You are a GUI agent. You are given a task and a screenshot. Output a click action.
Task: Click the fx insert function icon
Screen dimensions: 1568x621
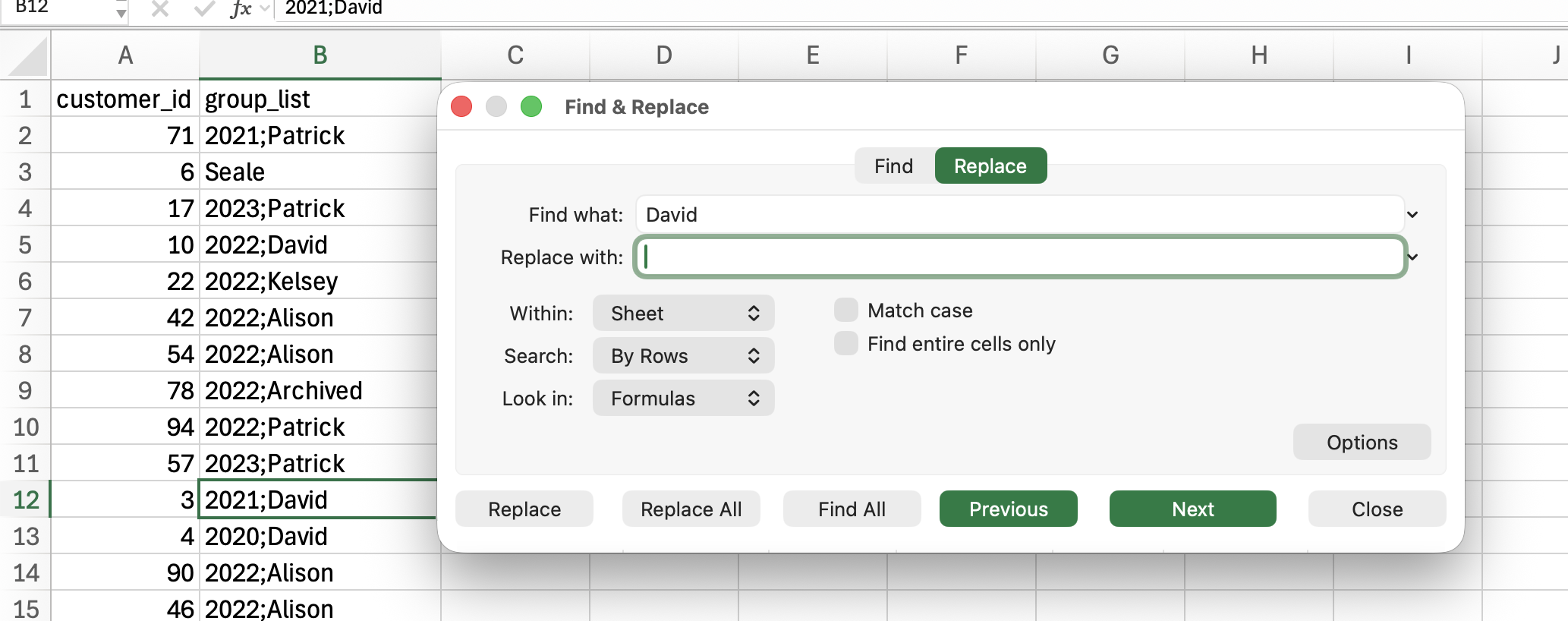[241, 8]
